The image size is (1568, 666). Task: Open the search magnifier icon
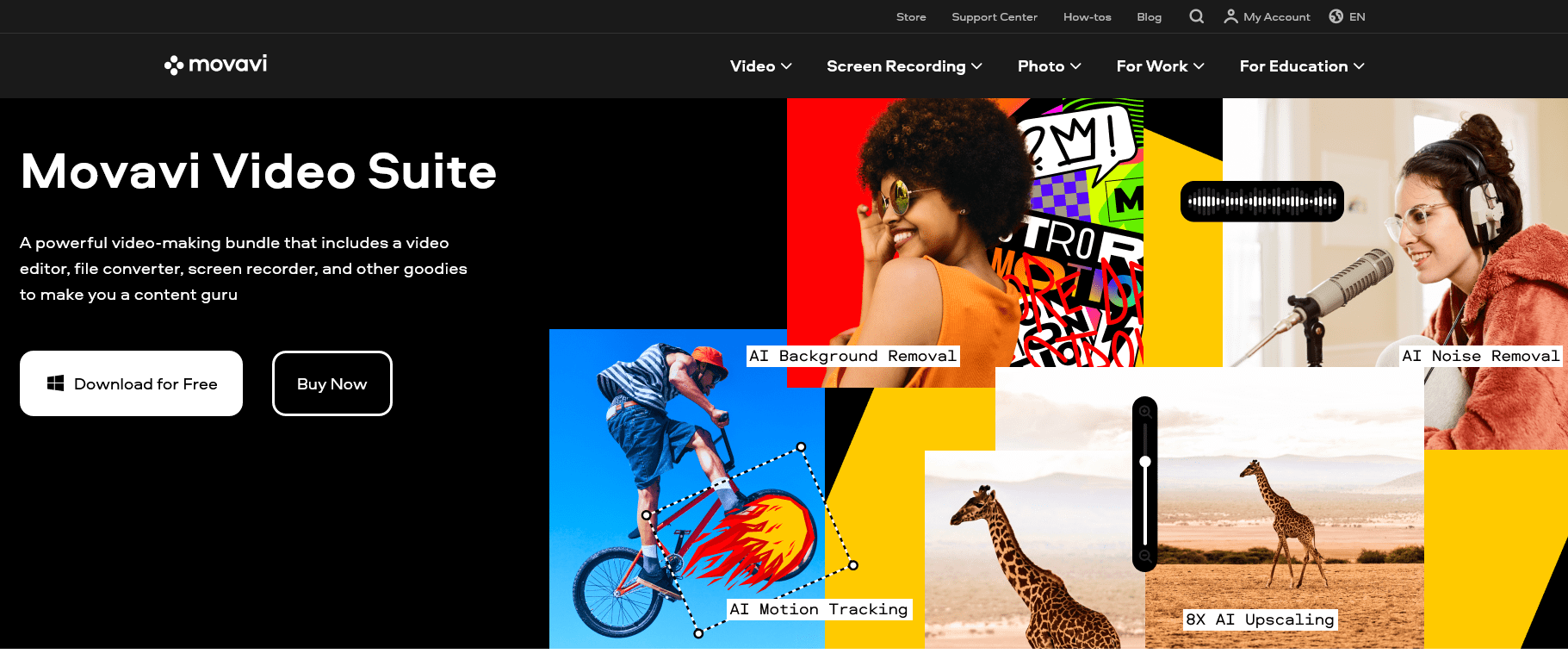click(x=1196, y=16)
